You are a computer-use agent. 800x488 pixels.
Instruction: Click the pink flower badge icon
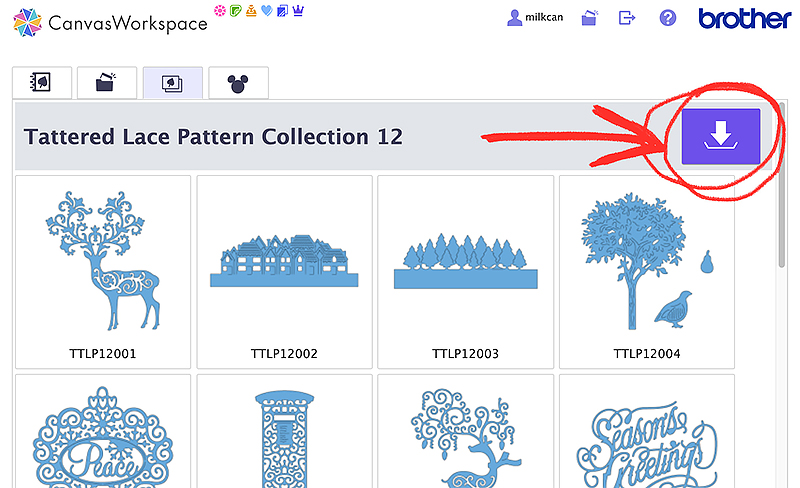(x=220, y=10)
